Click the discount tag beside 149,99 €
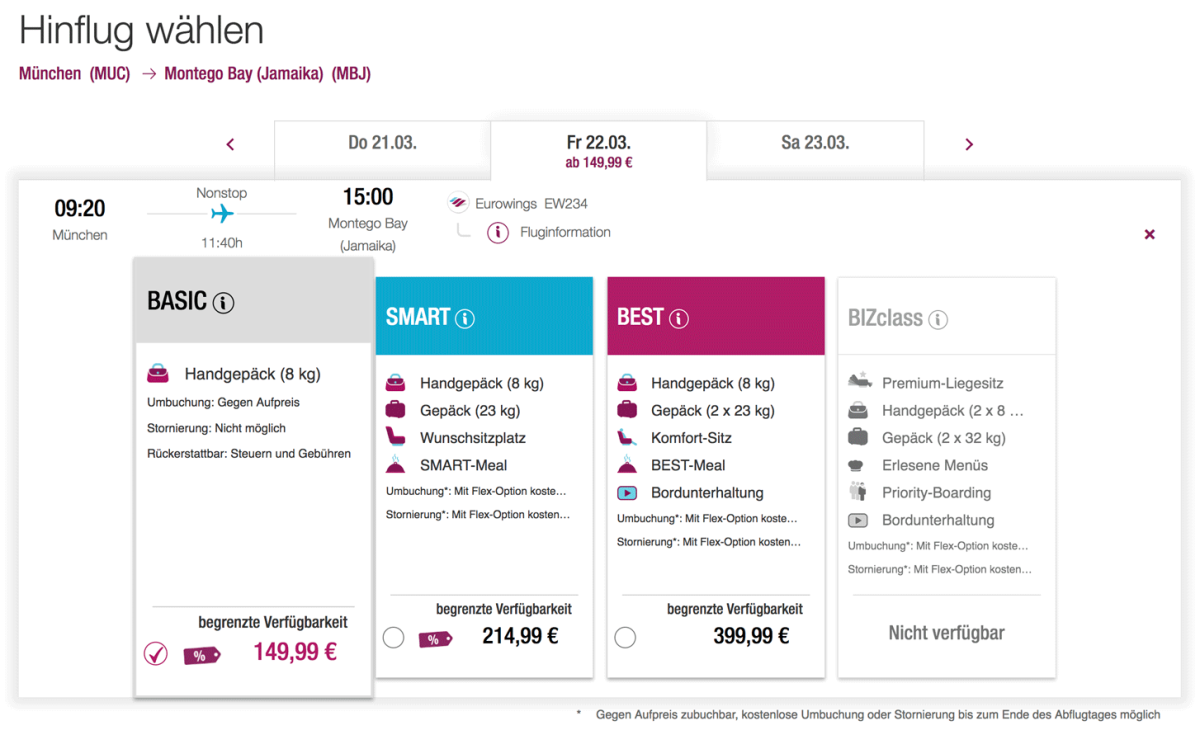Screen dimensions: 1200x735 [201, 655]
